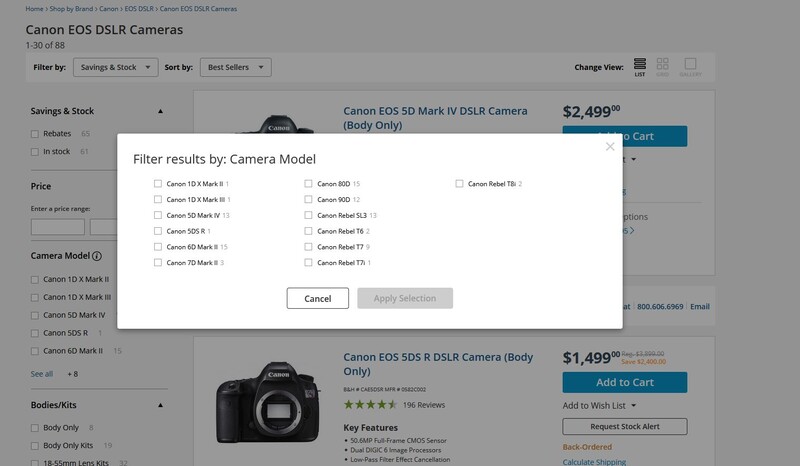The height and width of the screenshot is (466, 800).
Task: Collapse the Savings & Stock section
Action: pyautogui.click(x=160, y=111)
